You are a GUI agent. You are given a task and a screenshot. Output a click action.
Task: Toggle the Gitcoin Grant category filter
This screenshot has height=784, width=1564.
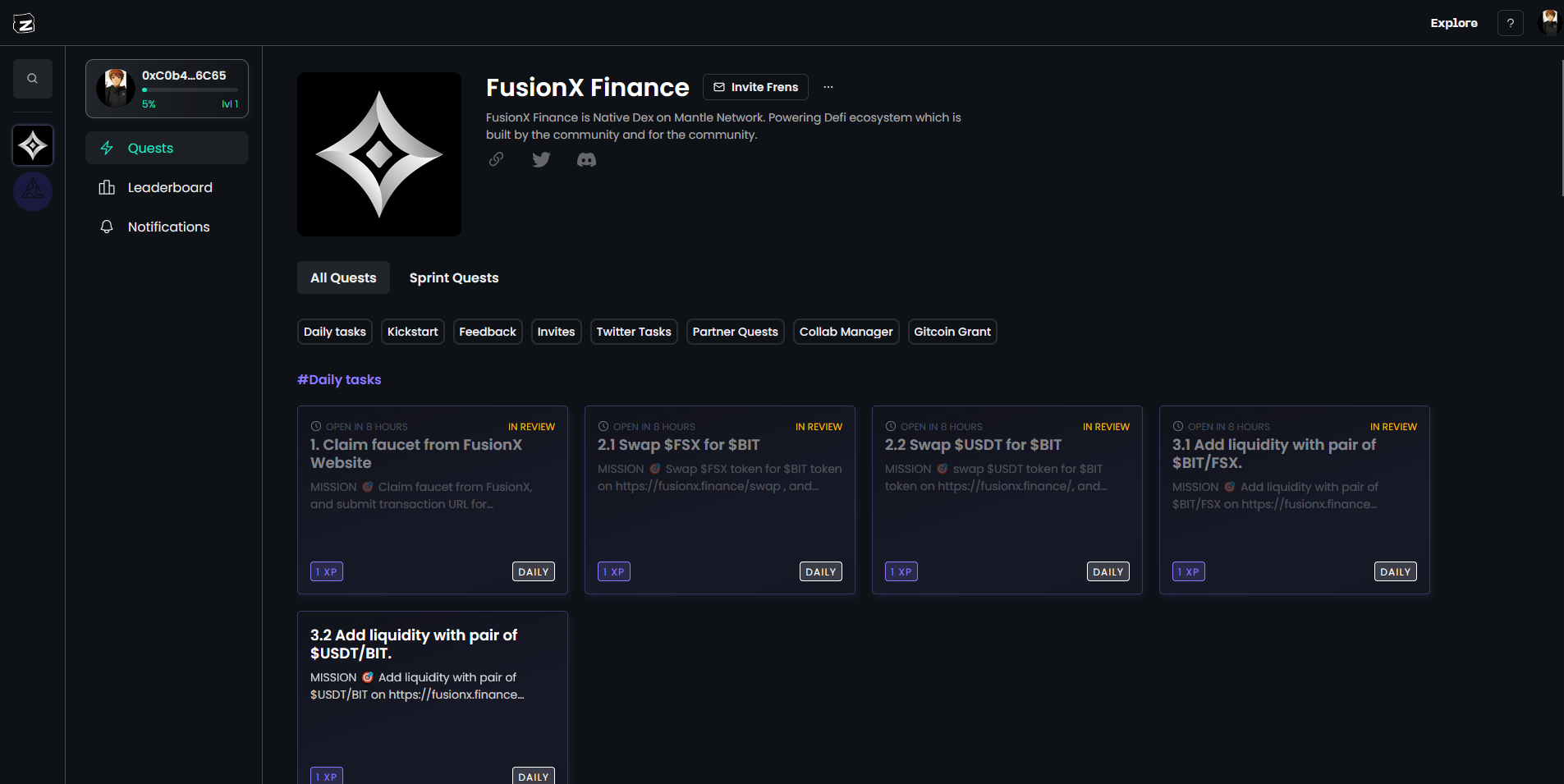pyautogui.click(x=952, y=332)
